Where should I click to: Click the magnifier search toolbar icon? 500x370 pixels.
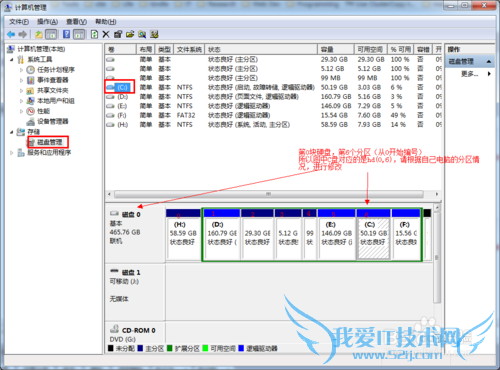point(142,34)
